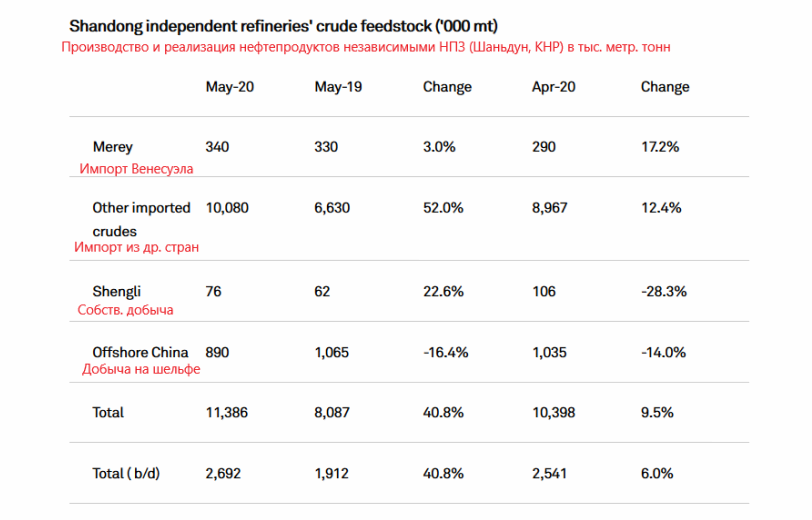Click the "Shengli" row label
Screen dimensions: 812x520
[x=116, y=291]
